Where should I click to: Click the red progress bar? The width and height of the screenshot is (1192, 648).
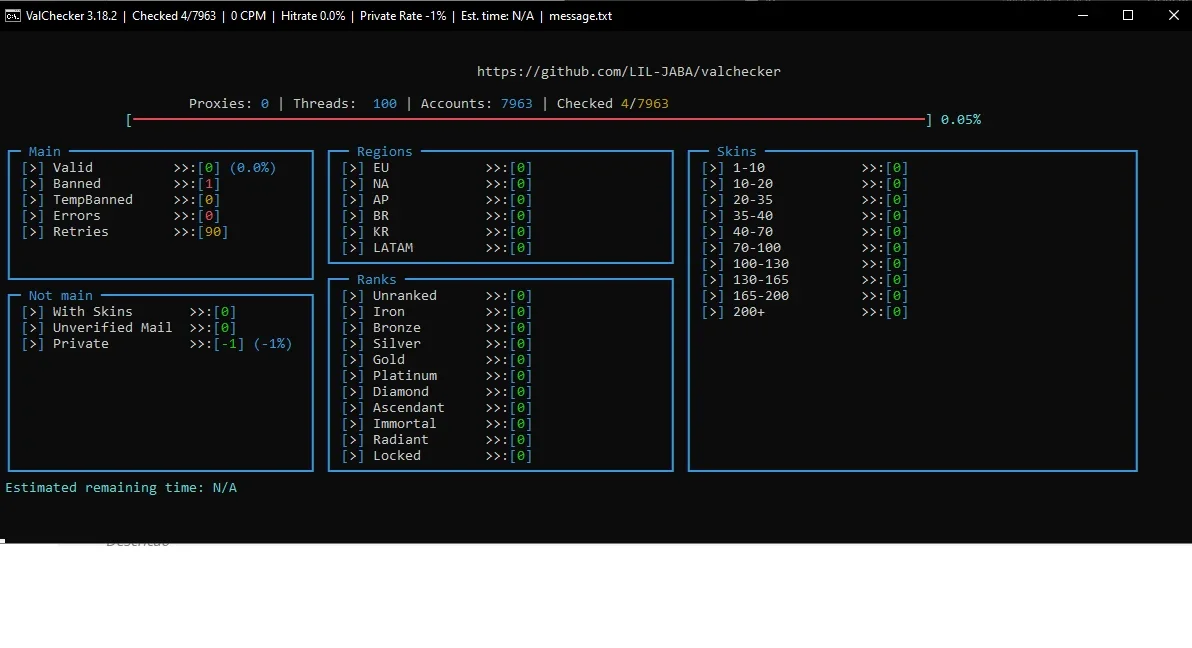tap(529, 119)
